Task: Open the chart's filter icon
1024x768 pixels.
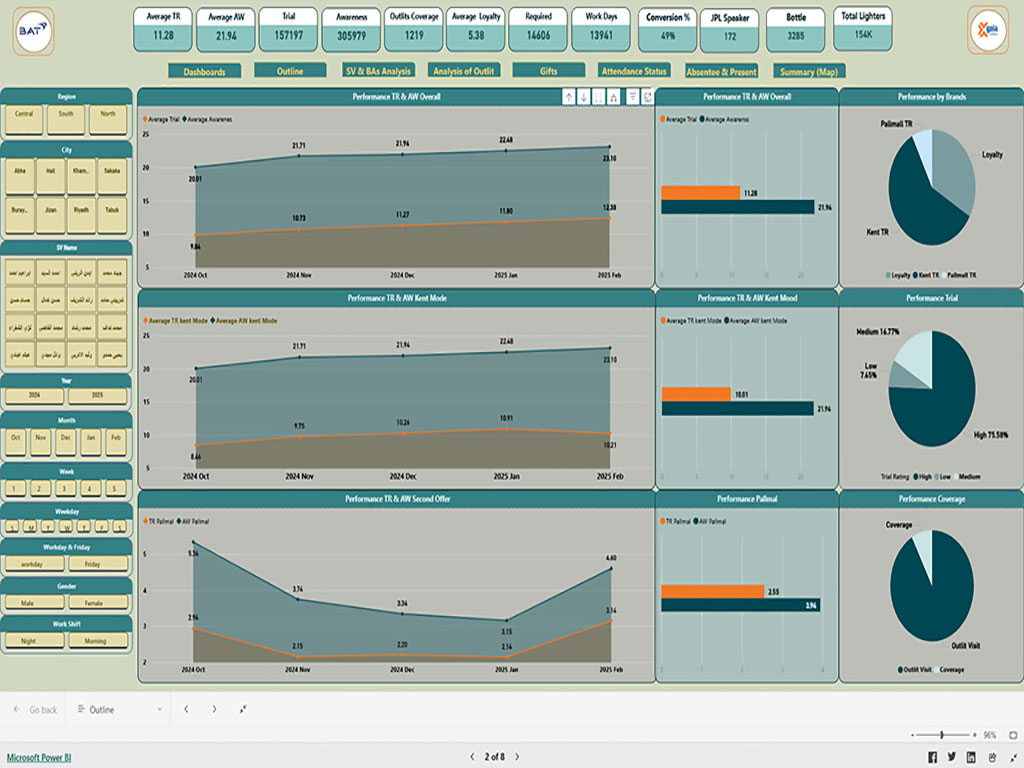Action: (x=632, y=97)
